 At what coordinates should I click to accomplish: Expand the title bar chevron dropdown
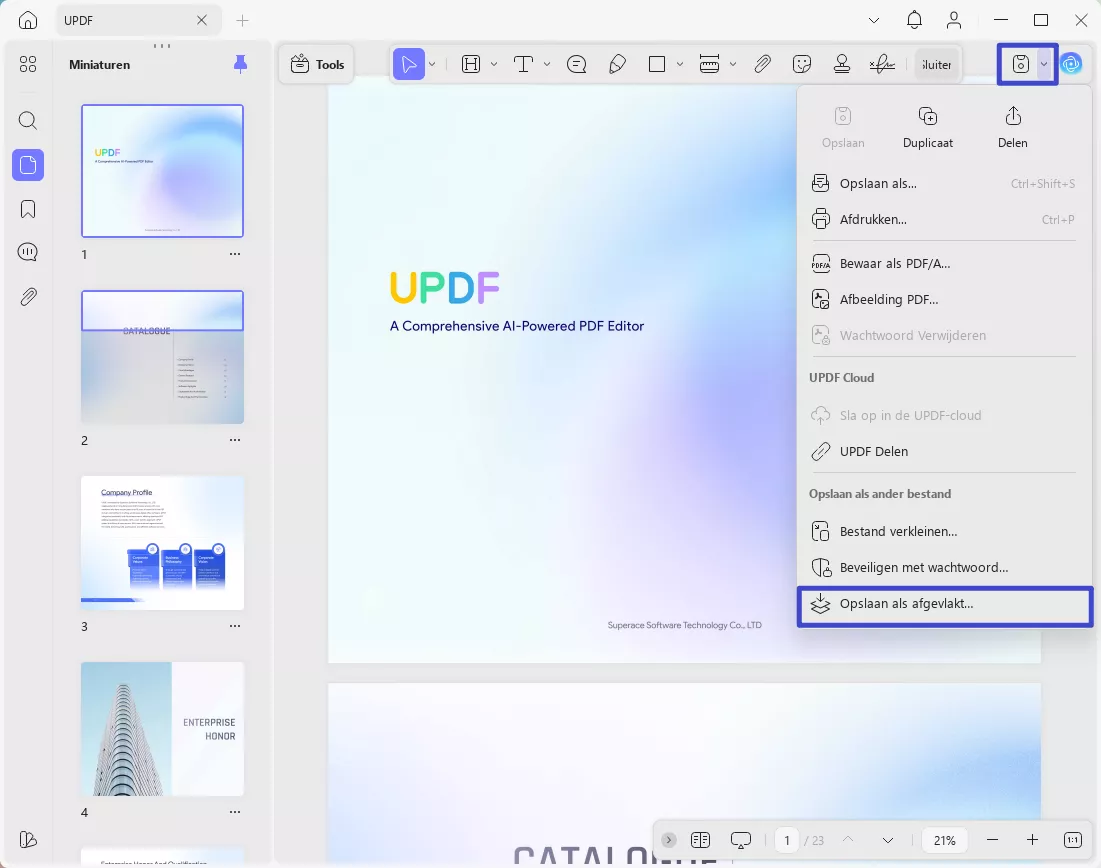873,20
